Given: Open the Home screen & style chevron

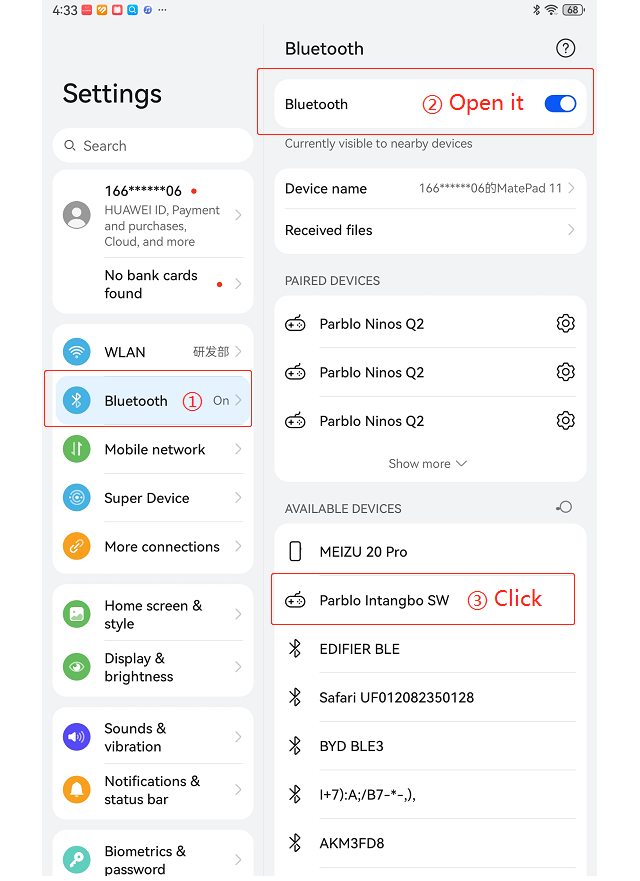Looking at the screenshot, I should 238,614.
